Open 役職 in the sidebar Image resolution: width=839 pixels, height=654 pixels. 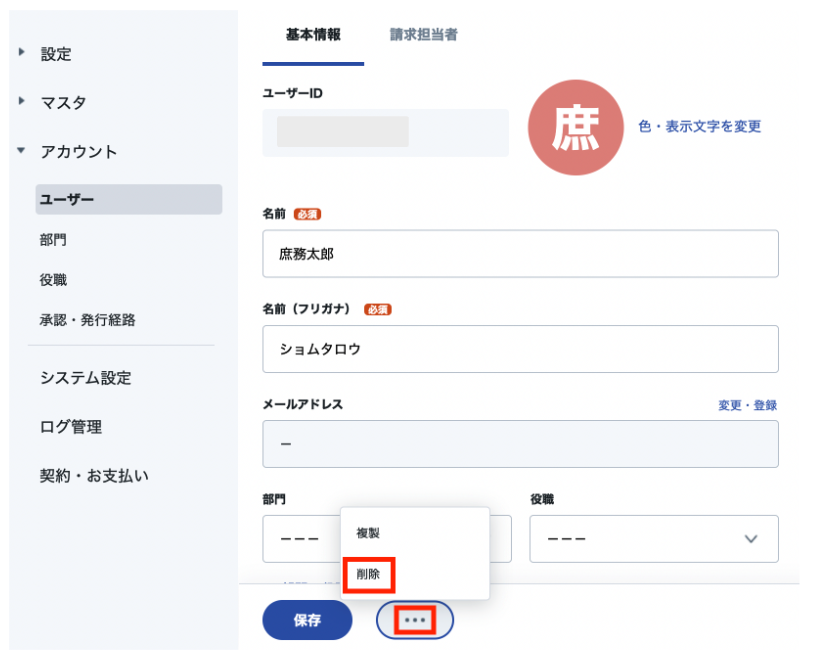[x=53, y=280]
